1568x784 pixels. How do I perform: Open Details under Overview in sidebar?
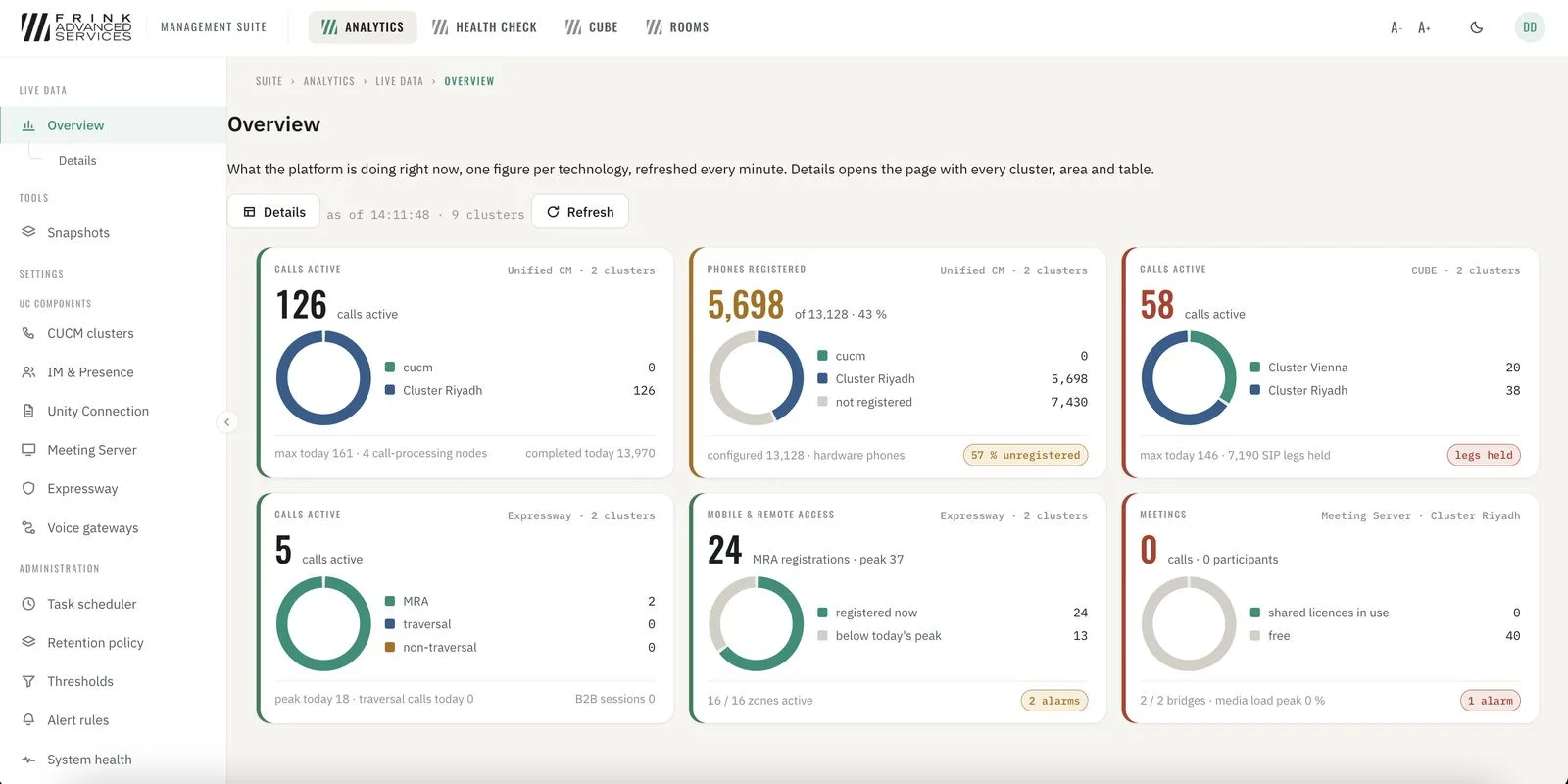point(77,161)
